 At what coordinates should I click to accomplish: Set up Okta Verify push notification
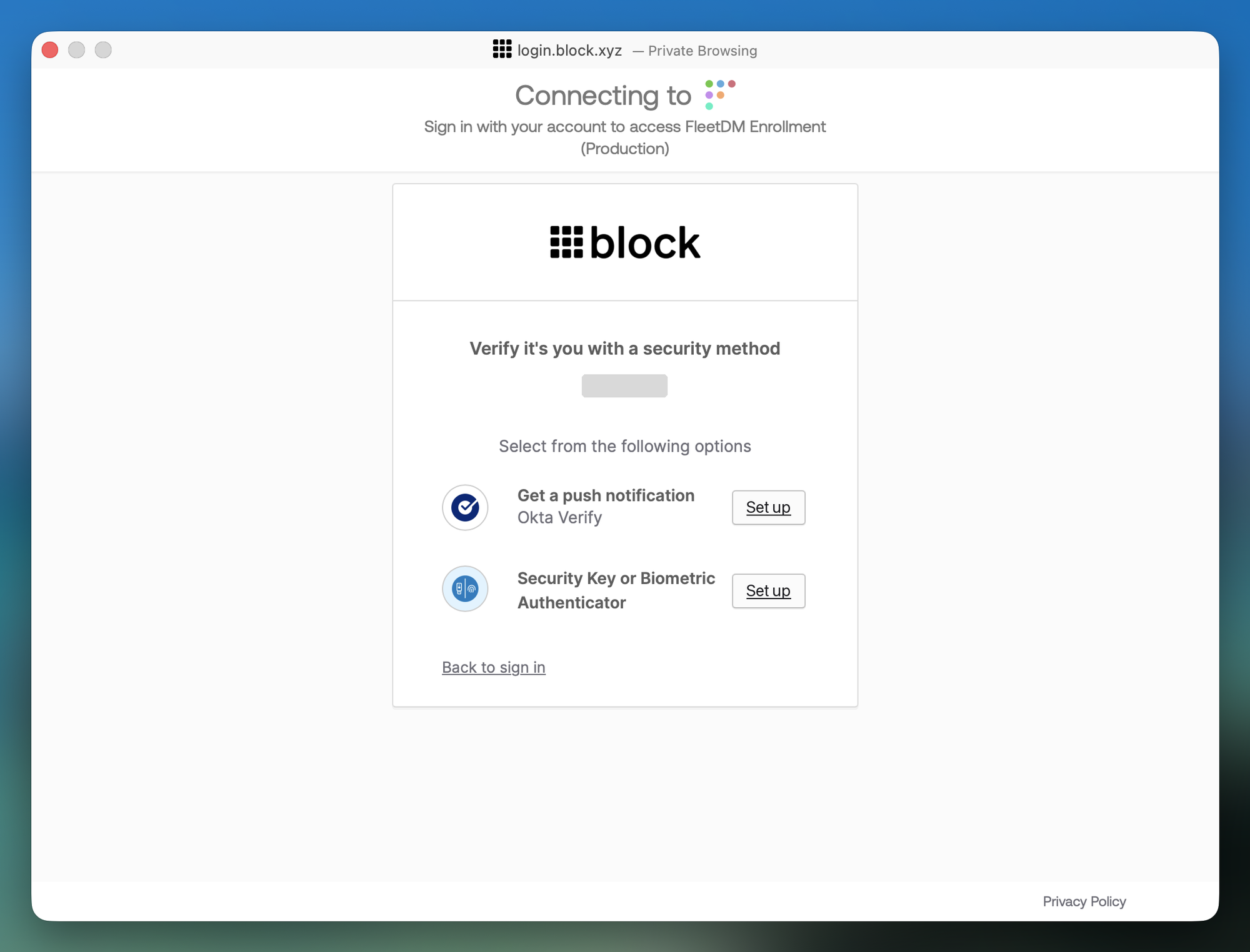tap(768, 507)
